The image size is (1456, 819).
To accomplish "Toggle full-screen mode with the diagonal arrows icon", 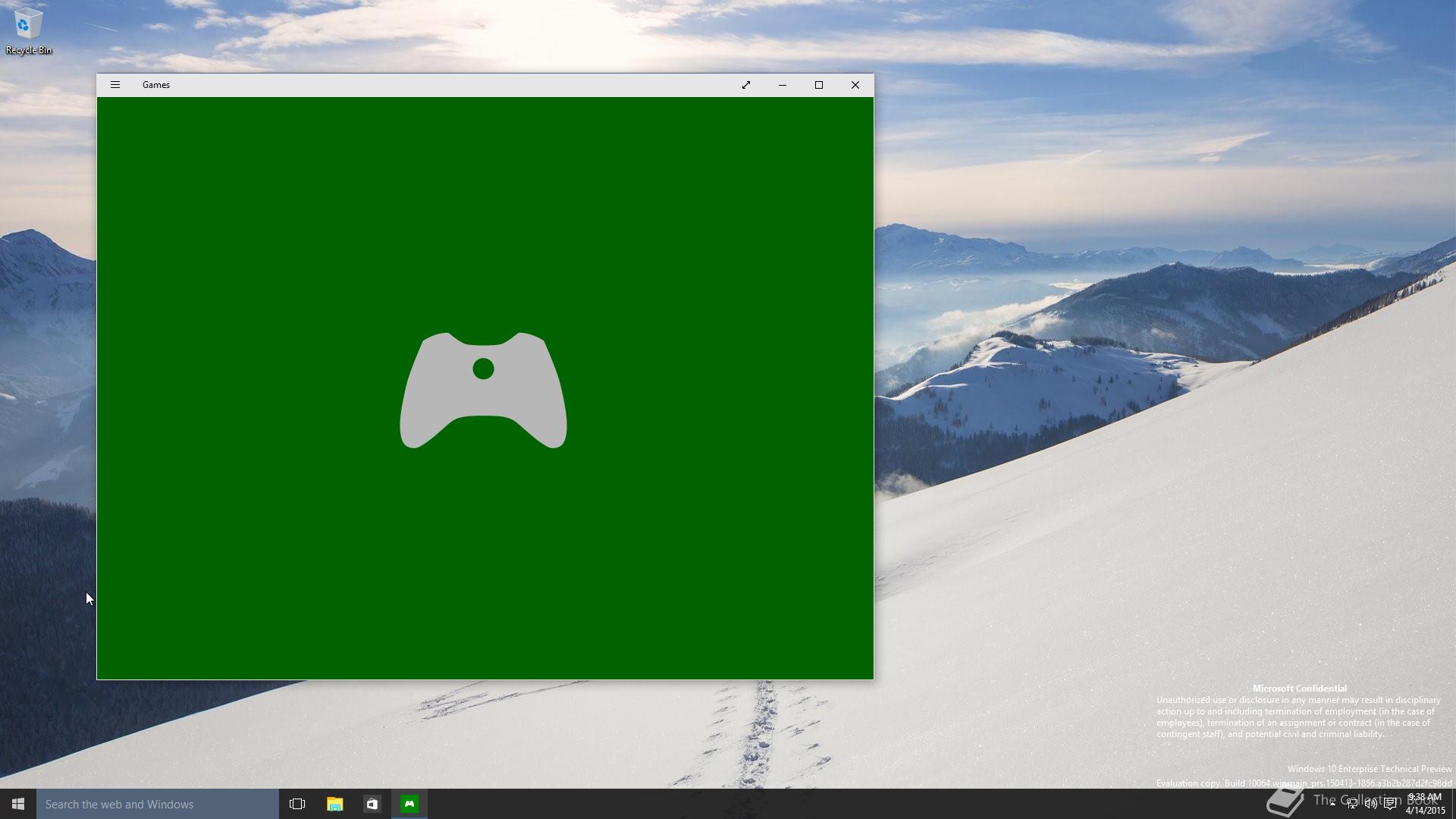I will 746,85.
